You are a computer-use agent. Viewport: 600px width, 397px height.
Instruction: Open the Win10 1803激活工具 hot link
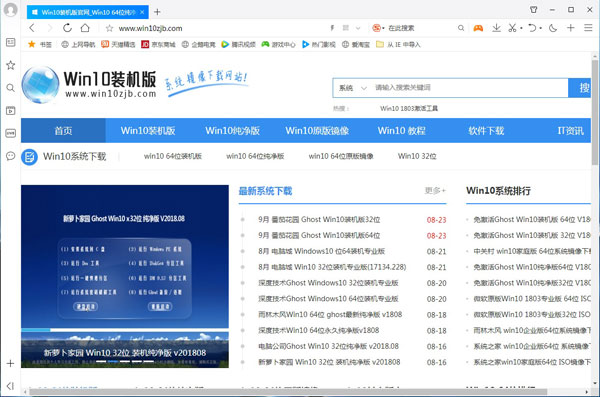click(x=409, y=108)
